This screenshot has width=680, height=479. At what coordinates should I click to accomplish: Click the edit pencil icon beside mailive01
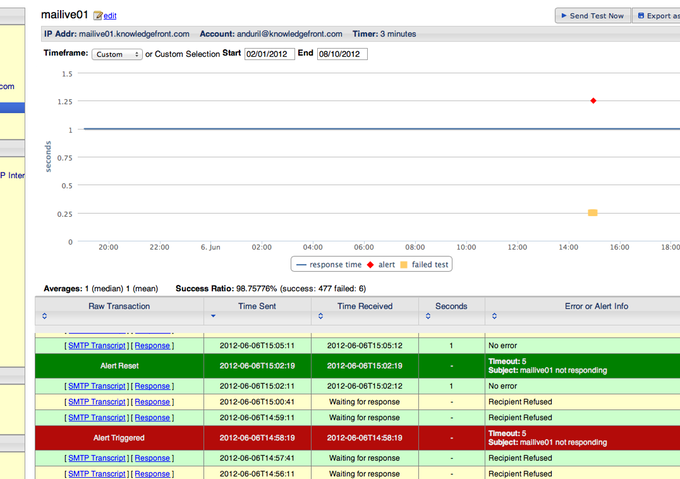pos(98,16)
